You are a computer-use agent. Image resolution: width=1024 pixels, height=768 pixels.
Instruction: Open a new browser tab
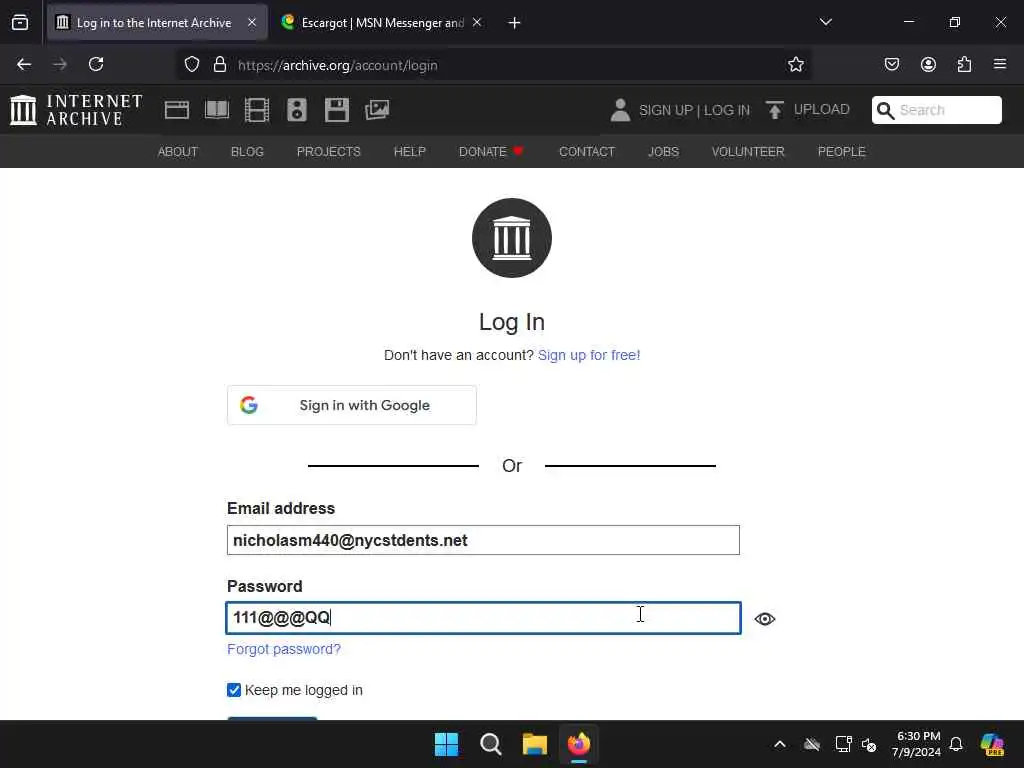click(514, 23)
